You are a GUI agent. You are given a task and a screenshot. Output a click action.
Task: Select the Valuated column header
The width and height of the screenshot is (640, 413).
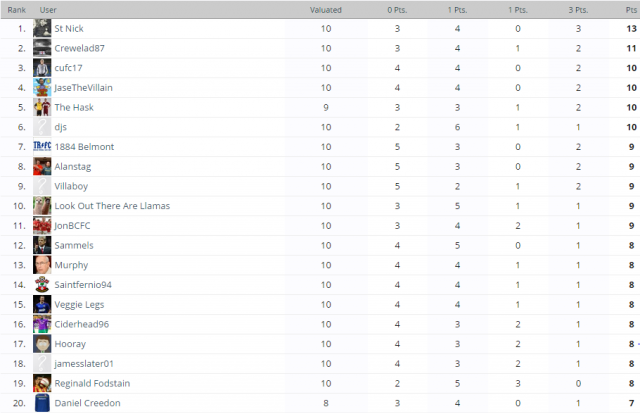click(326, 10)
